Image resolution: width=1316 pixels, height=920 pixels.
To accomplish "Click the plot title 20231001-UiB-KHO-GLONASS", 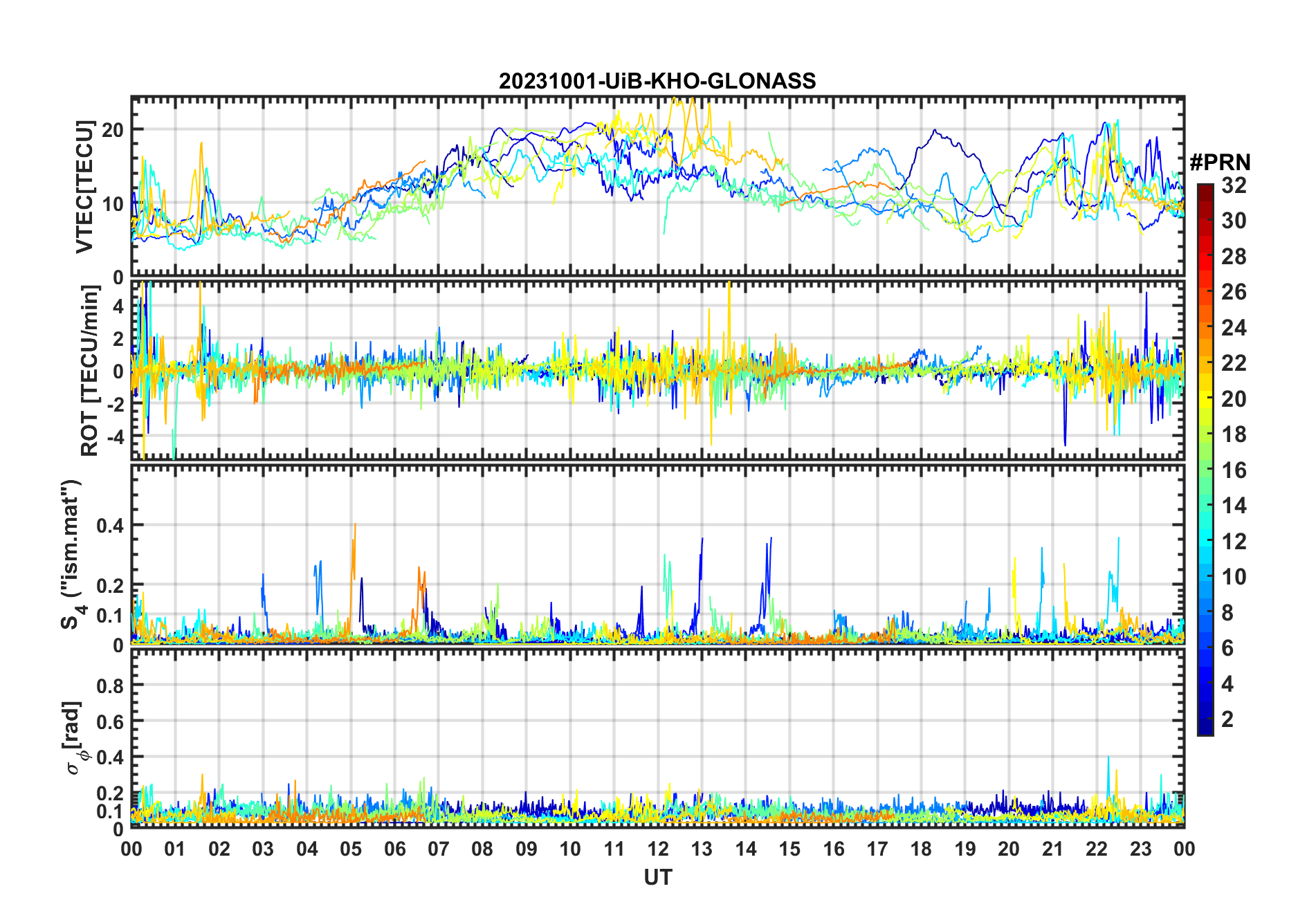I will [x=657, y=82].
